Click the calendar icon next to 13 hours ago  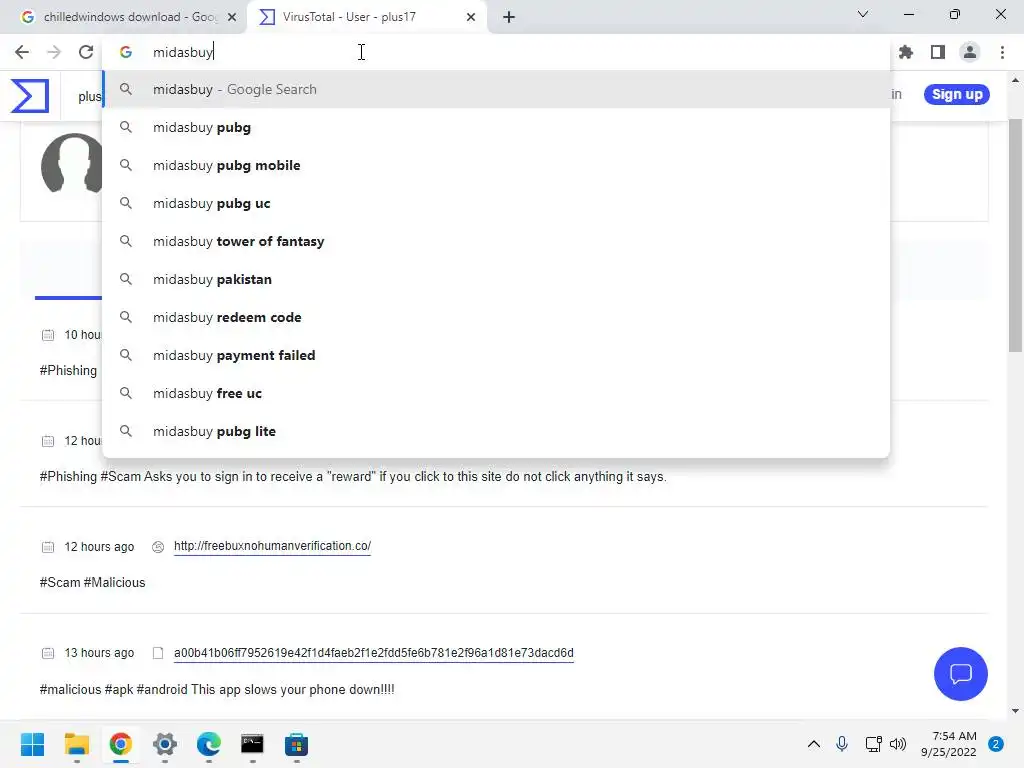(x=48, y=653)
